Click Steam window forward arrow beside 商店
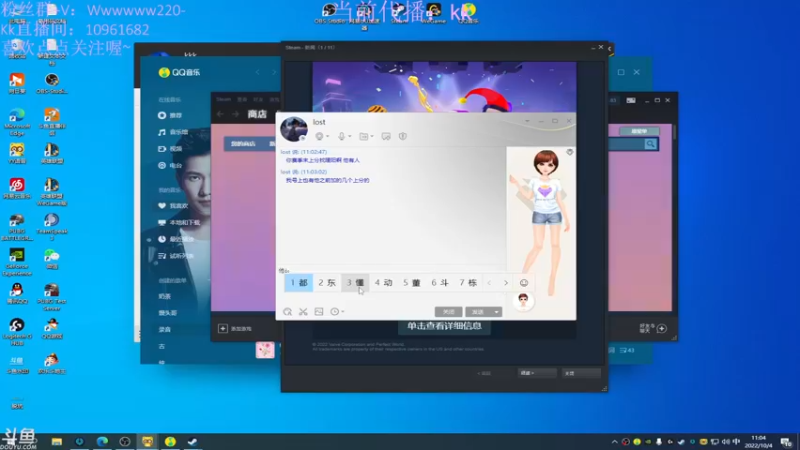 point(235,114)
